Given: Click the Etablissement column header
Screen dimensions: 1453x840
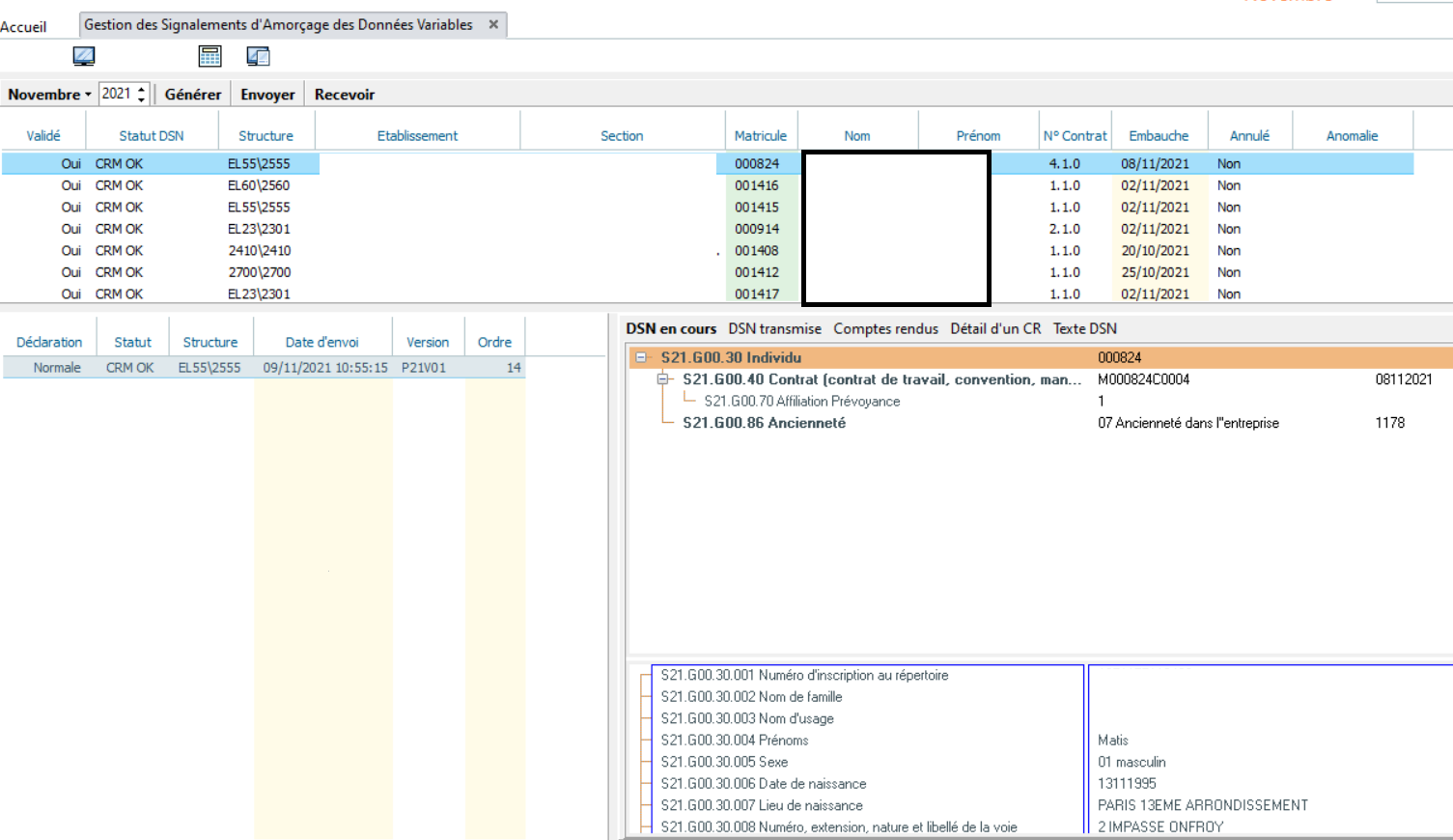Looking at the screenshot, I should 418,135.
